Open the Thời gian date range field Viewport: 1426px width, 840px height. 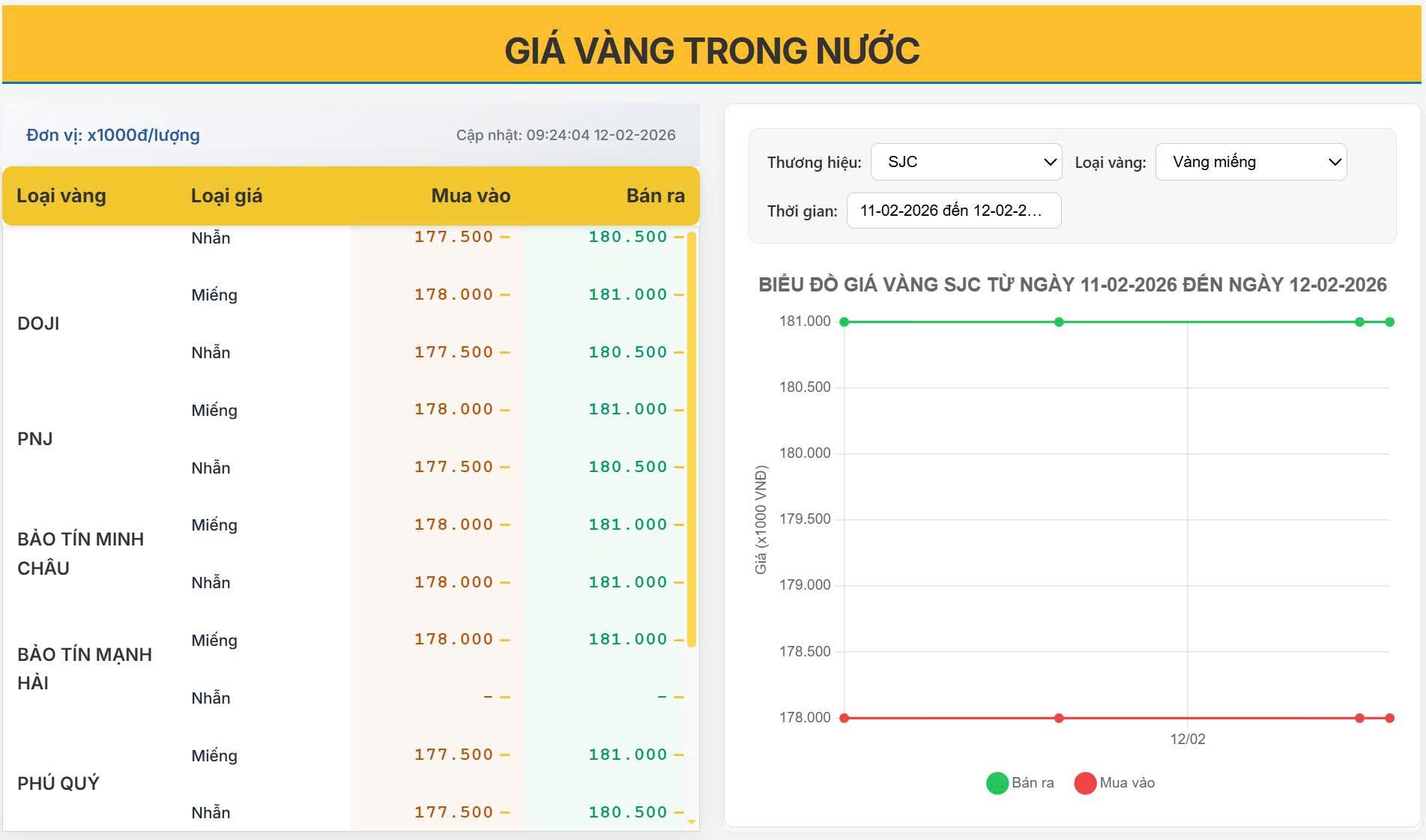(954, 211)
